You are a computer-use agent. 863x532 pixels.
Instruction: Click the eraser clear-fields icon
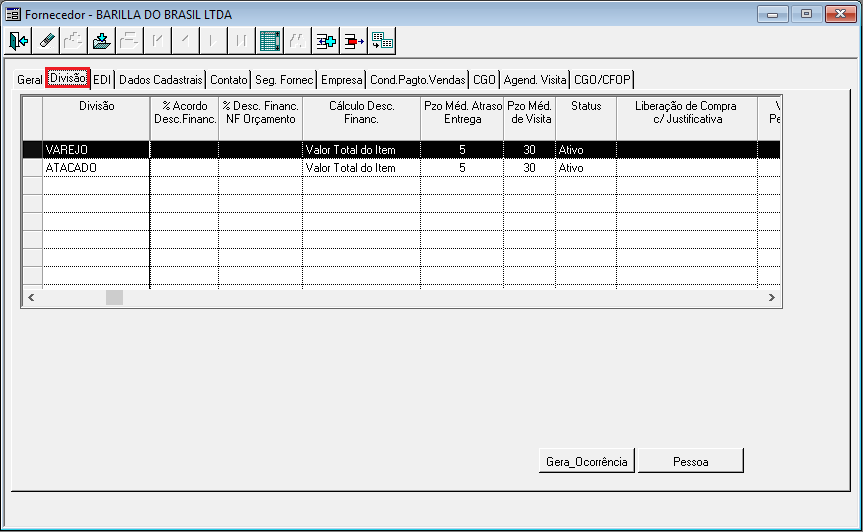click(x=46, y=41)
